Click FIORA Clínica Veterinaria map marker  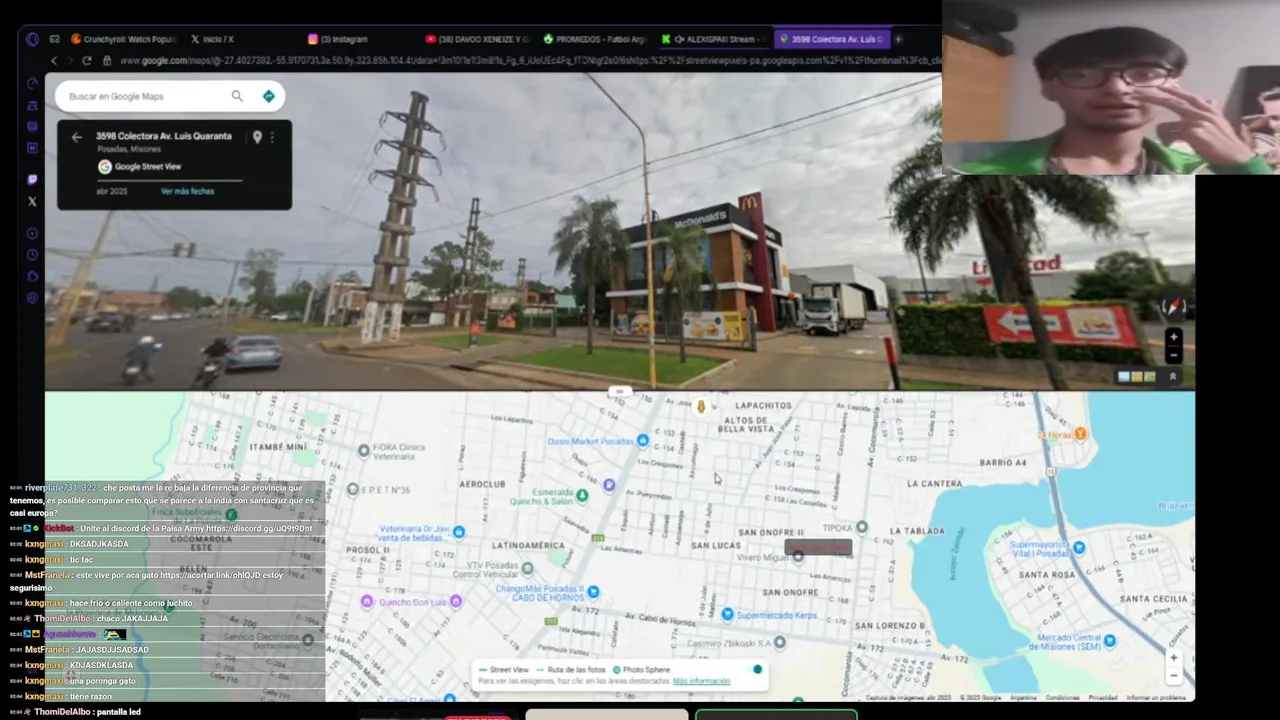(363, 451)
